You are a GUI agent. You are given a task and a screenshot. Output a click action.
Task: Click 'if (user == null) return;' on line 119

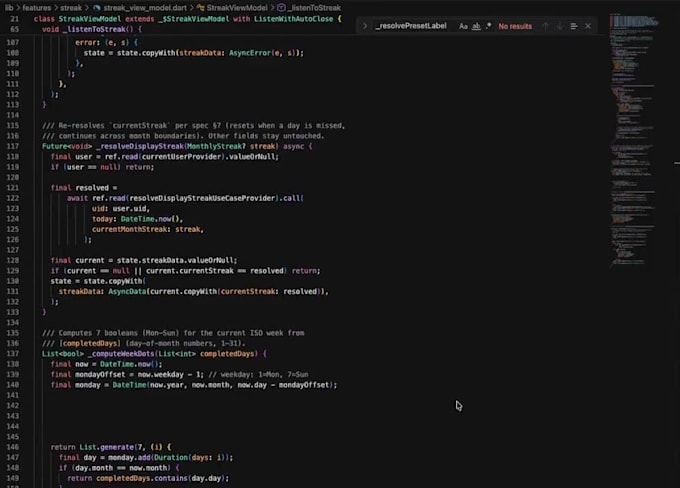pyautogui.click(x=102, y=167)
